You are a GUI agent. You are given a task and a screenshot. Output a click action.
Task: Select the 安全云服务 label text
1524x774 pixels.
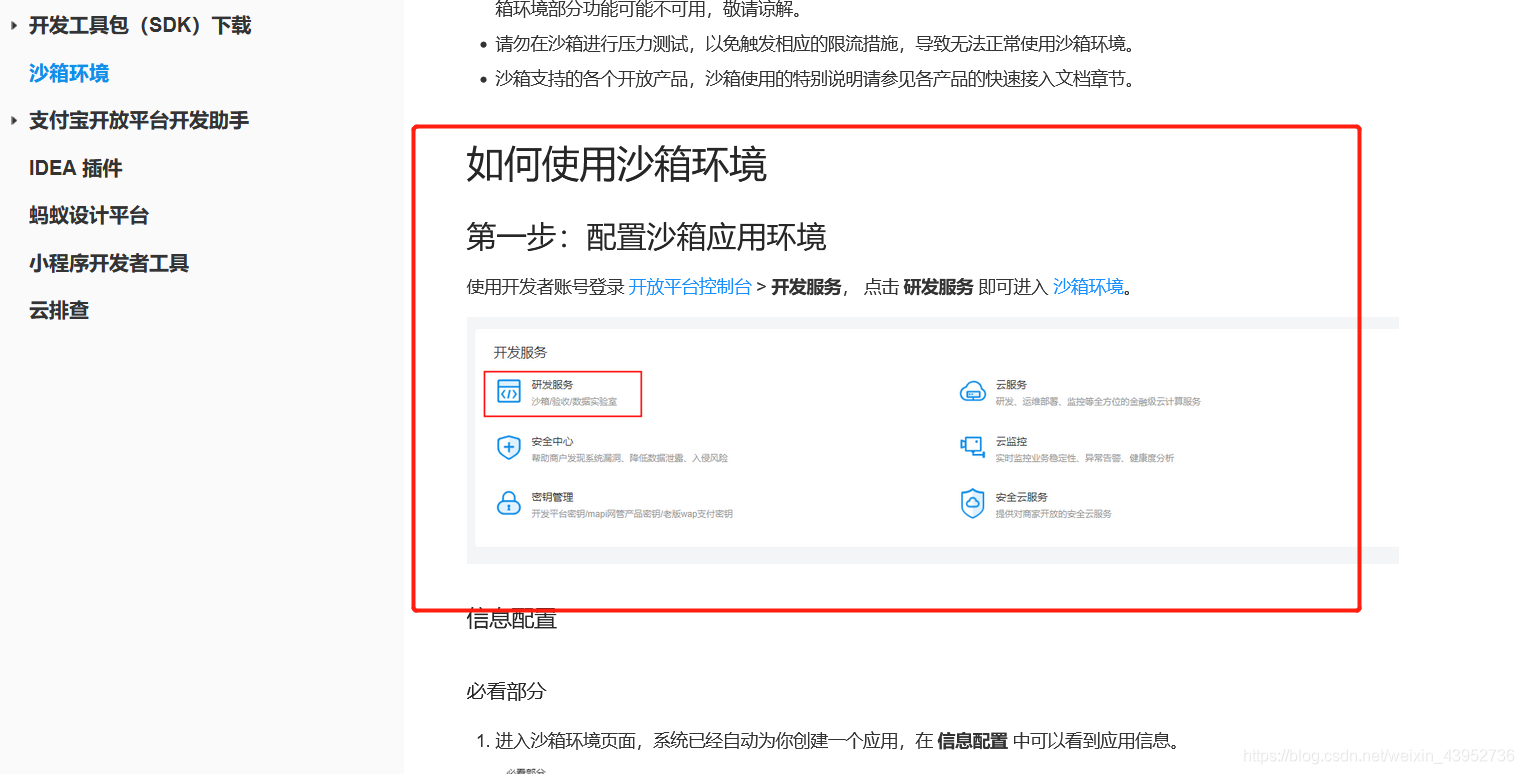click(1022, 497)
